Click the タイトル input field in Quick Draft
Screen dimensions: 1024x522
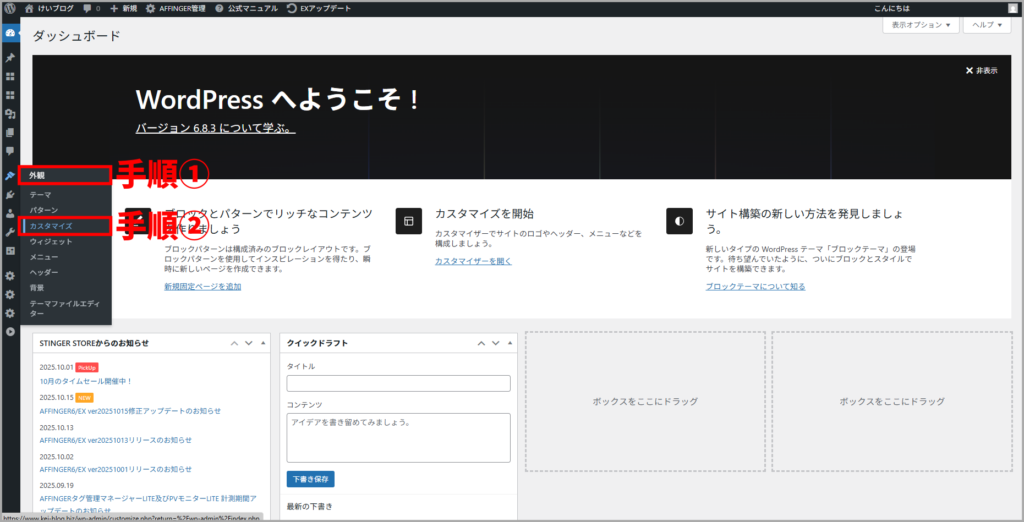pyautogui.click(x=398, y=383)
